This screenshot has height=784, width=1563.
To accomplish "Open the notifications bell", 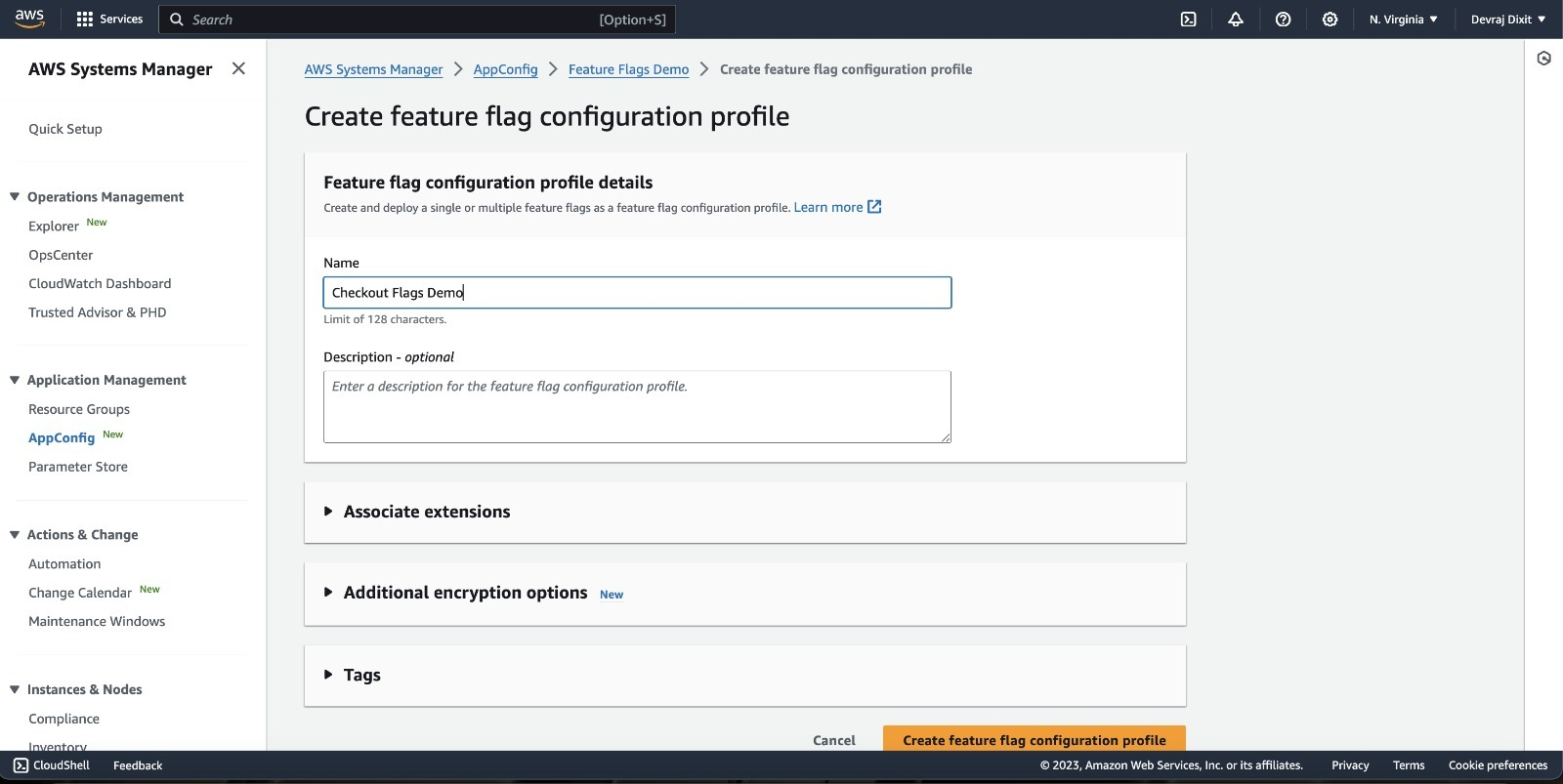I will [1236, 19].
